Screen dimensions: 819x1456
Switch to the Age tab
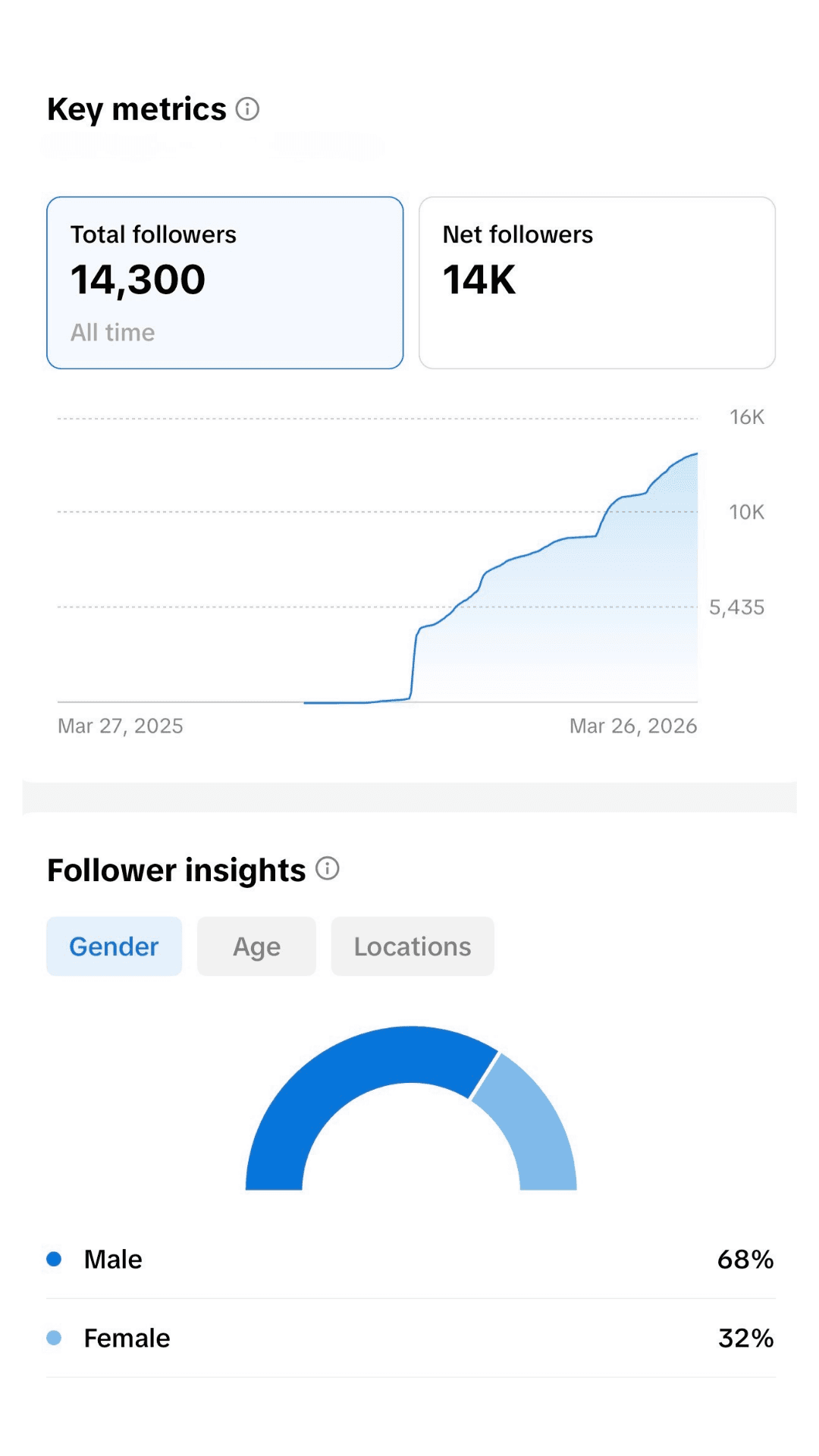[x=256, y=946]
